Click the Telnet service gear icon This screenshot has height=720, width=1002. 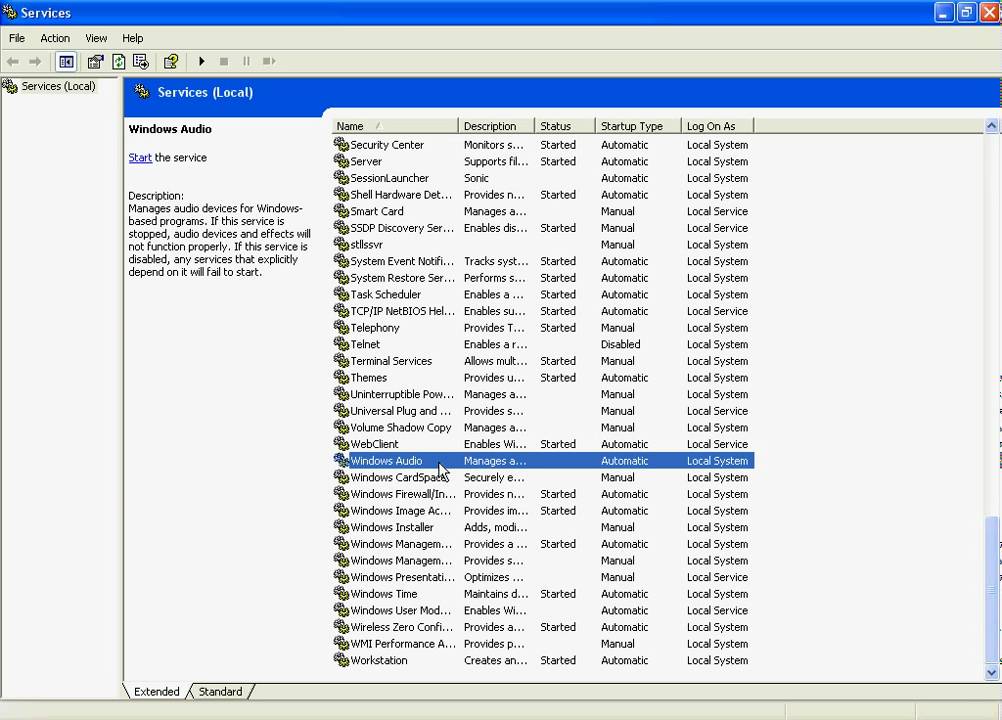coord(341,344)
